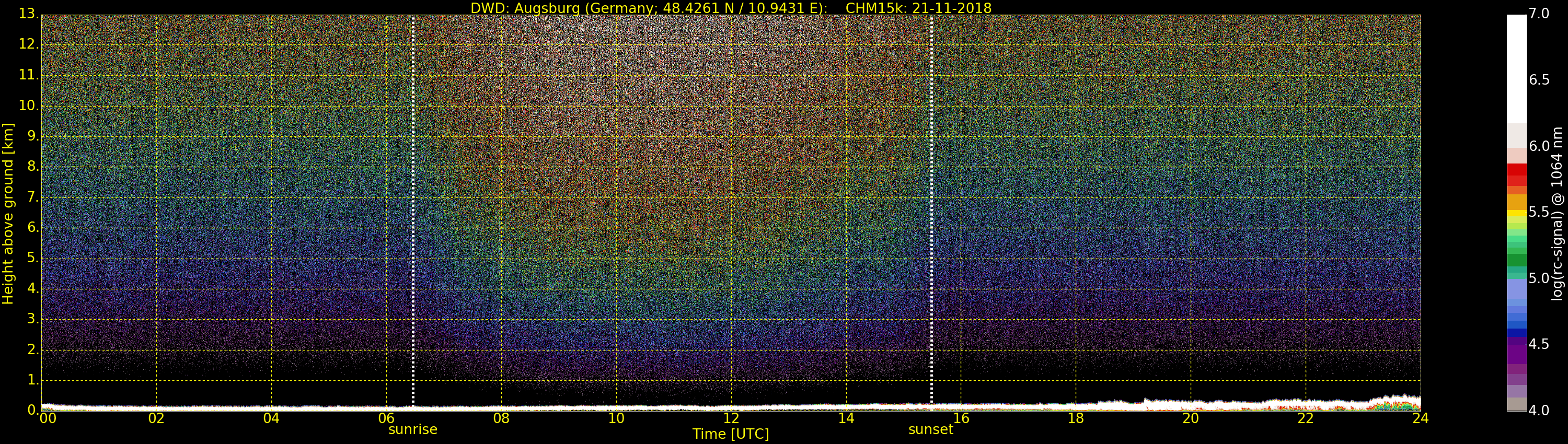Click the 12 tick on the time axis

[x=731, y=418]
